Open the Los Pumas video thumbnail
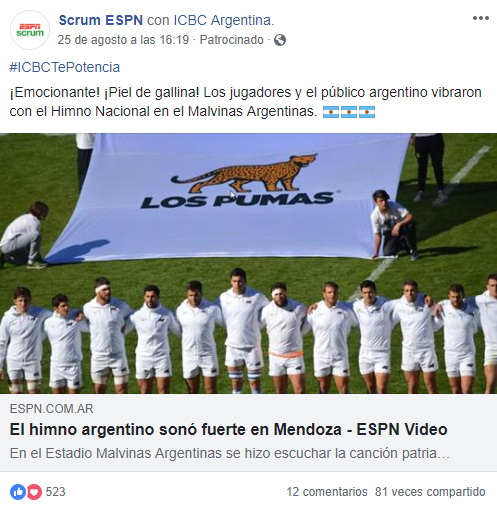 pos(248,263)
